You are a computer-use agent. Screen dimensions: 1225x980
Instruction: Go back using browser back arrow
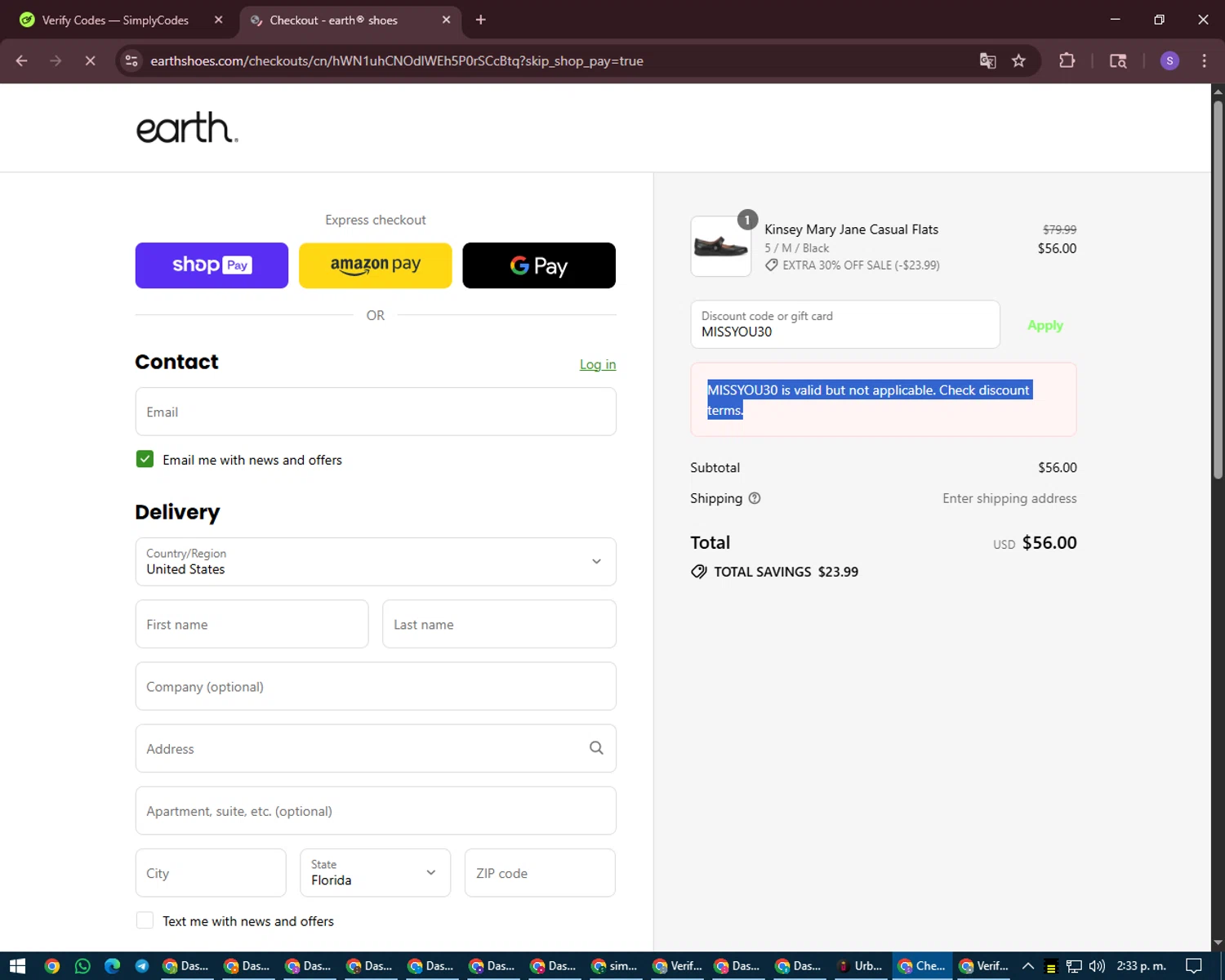[x=22, y=61]
